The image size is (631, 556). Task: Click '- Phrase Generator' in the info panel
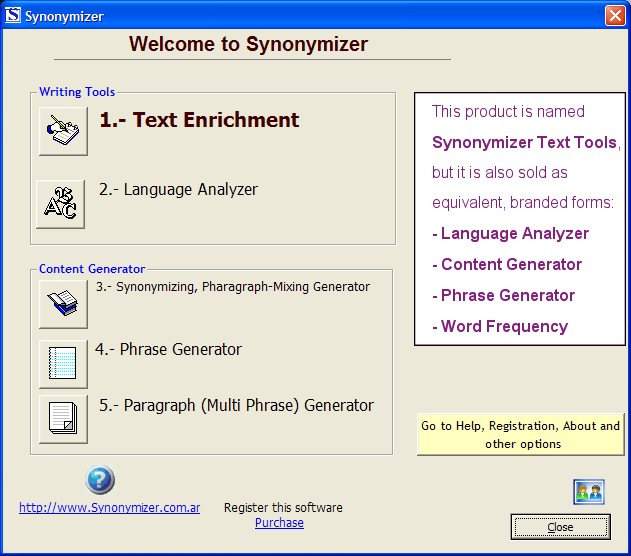[x=503, y=295]
